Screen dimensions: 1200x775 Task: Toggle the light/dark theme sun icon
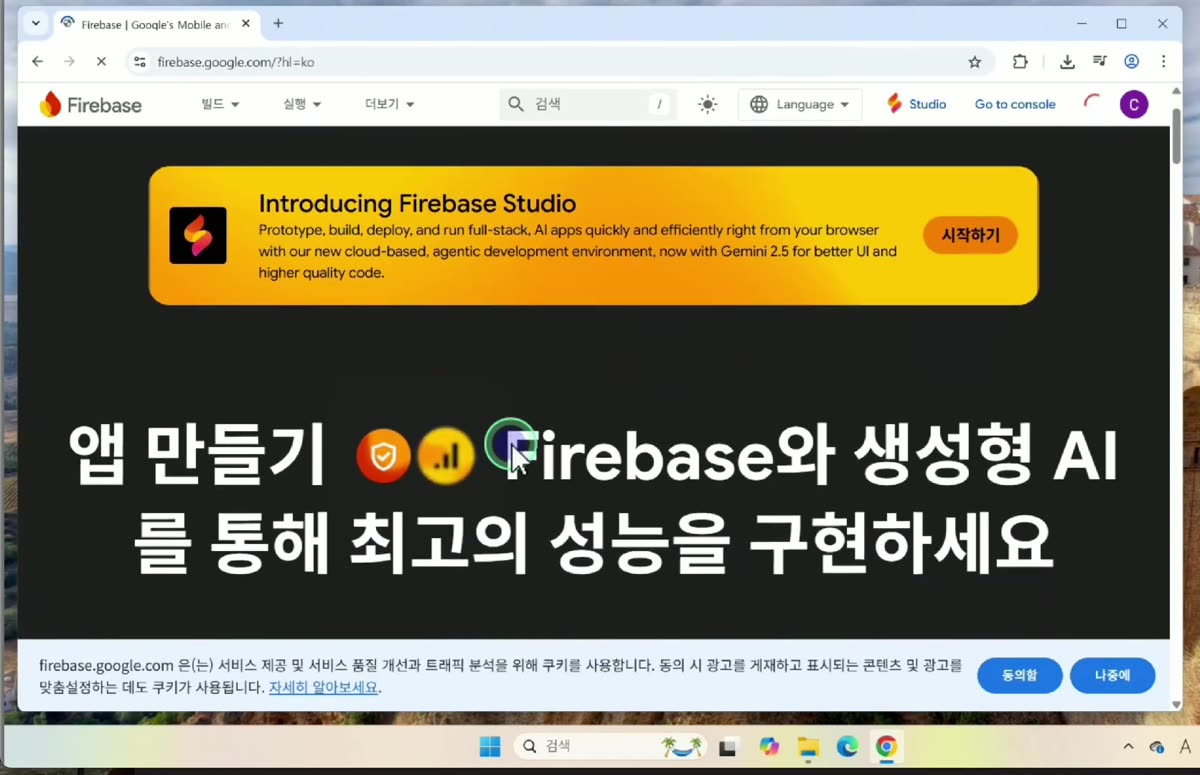tap(708, 104)
